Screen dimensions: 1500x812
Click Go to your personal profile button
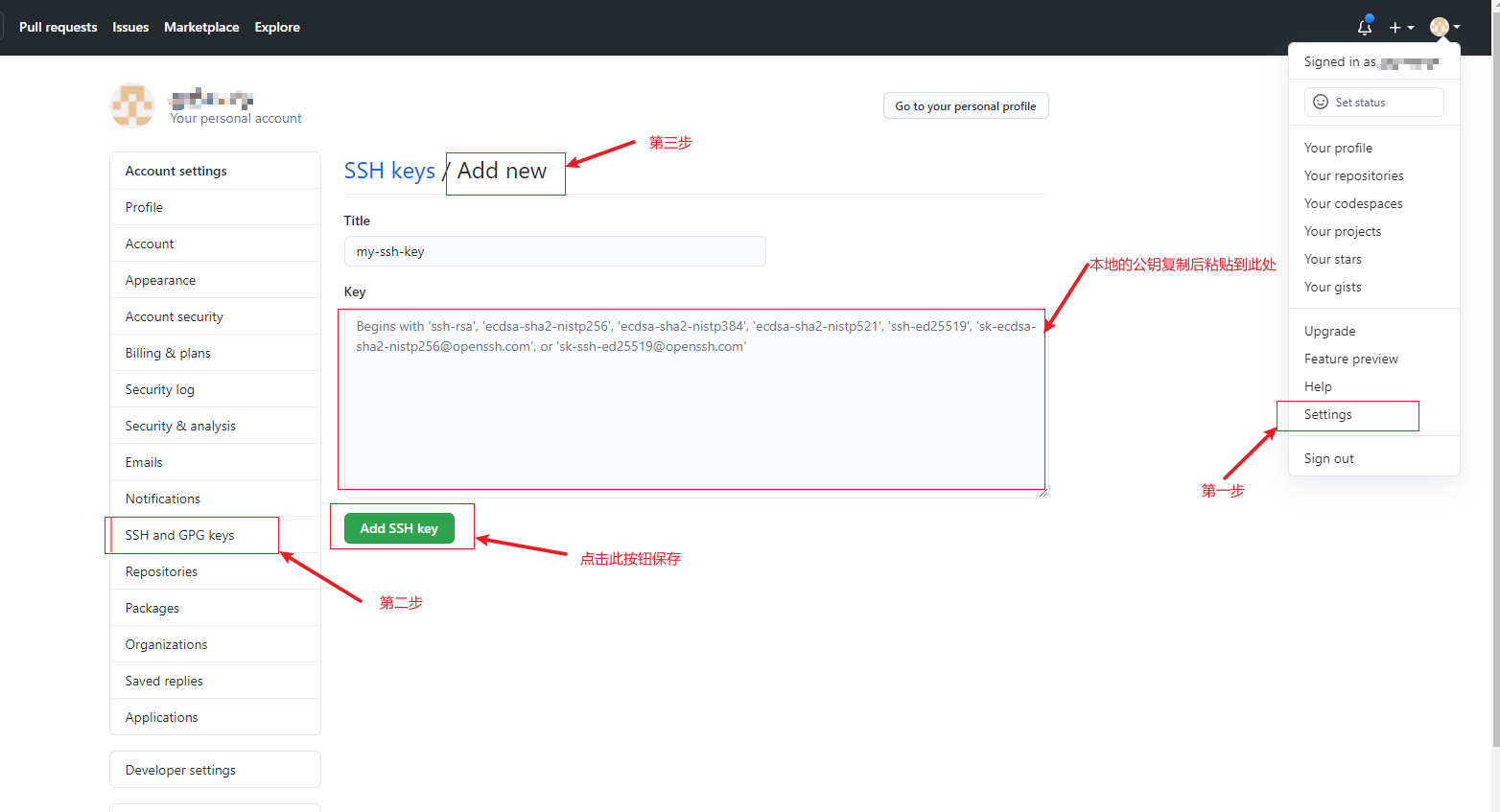(965, 106)
